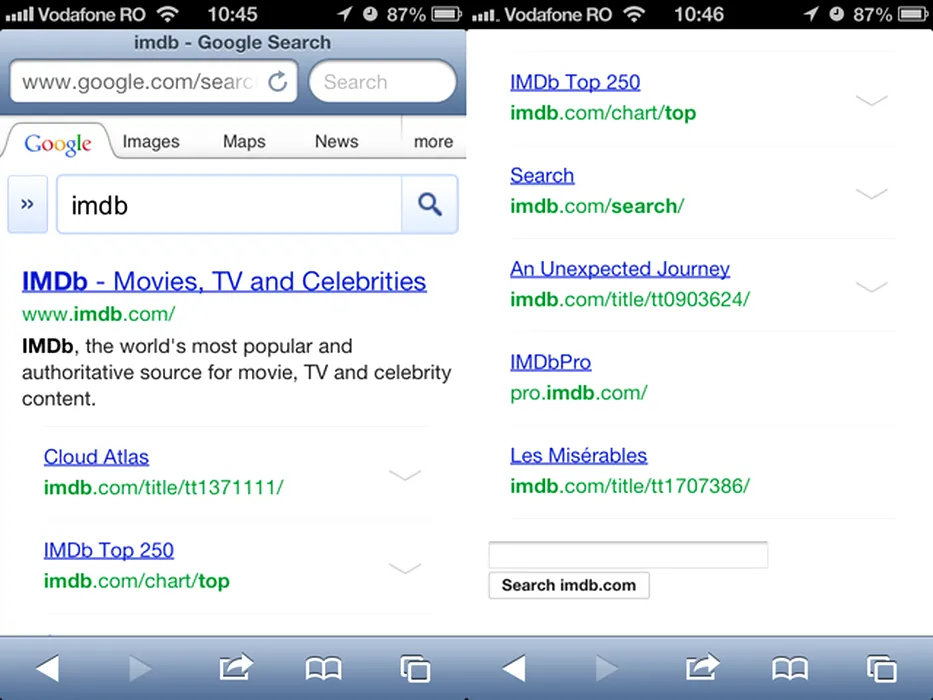This screenshot has height=700, width=933.
Task: Select the Google tab
Action: 58,142
